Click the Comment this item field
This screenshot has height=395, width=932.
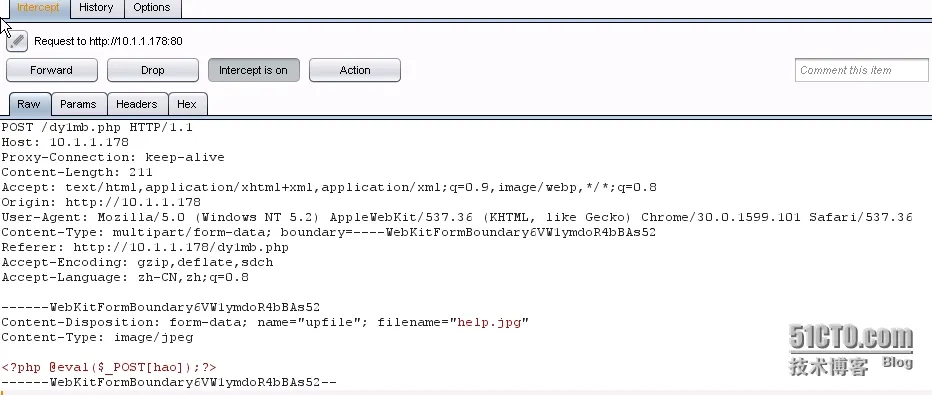(x=861, y=70)
